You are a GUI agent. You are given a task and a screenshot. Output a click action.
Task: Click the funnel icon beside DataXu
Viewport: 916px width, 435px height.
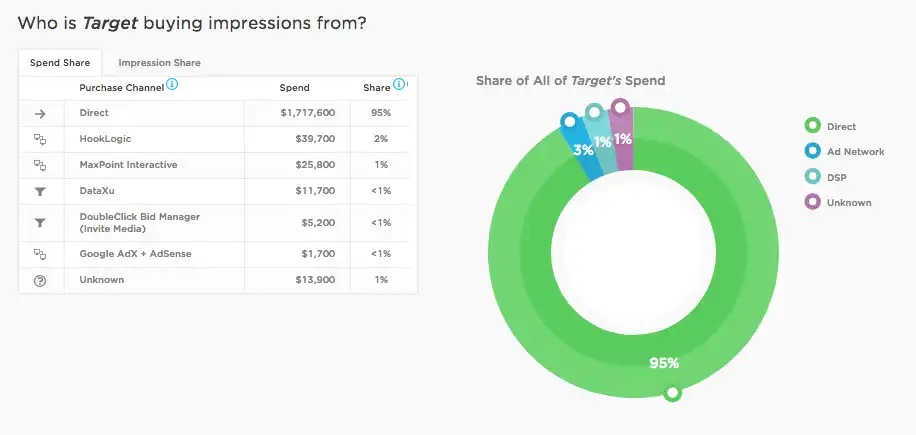(x=40, y=191)
